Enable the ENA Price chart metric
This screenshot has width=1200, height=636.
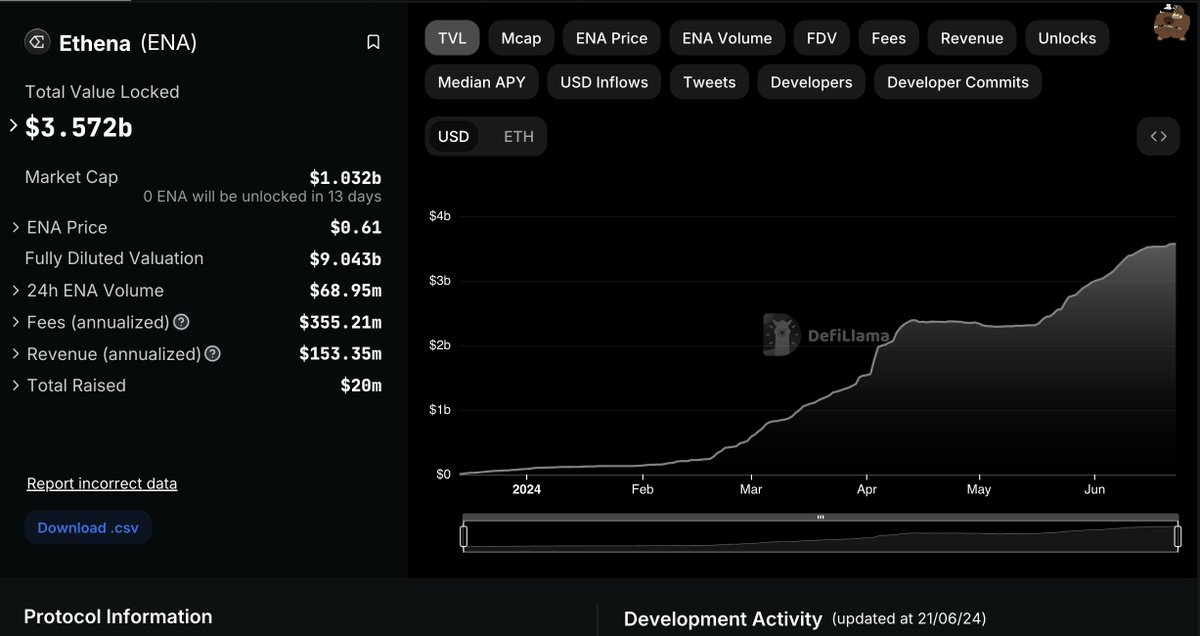[612, 38]
